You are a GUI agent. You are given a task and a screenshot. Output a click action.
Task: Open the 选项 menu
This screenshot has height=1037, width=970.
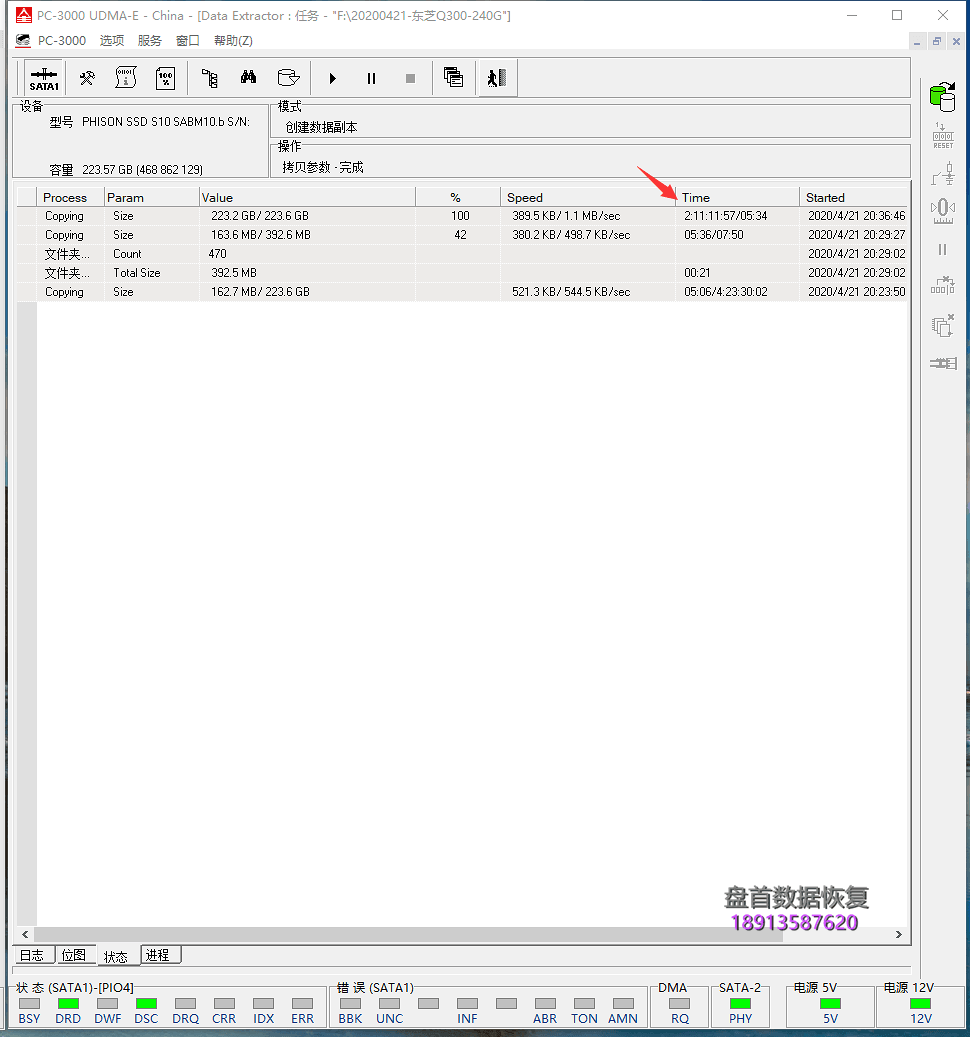(x=112, y=41)
